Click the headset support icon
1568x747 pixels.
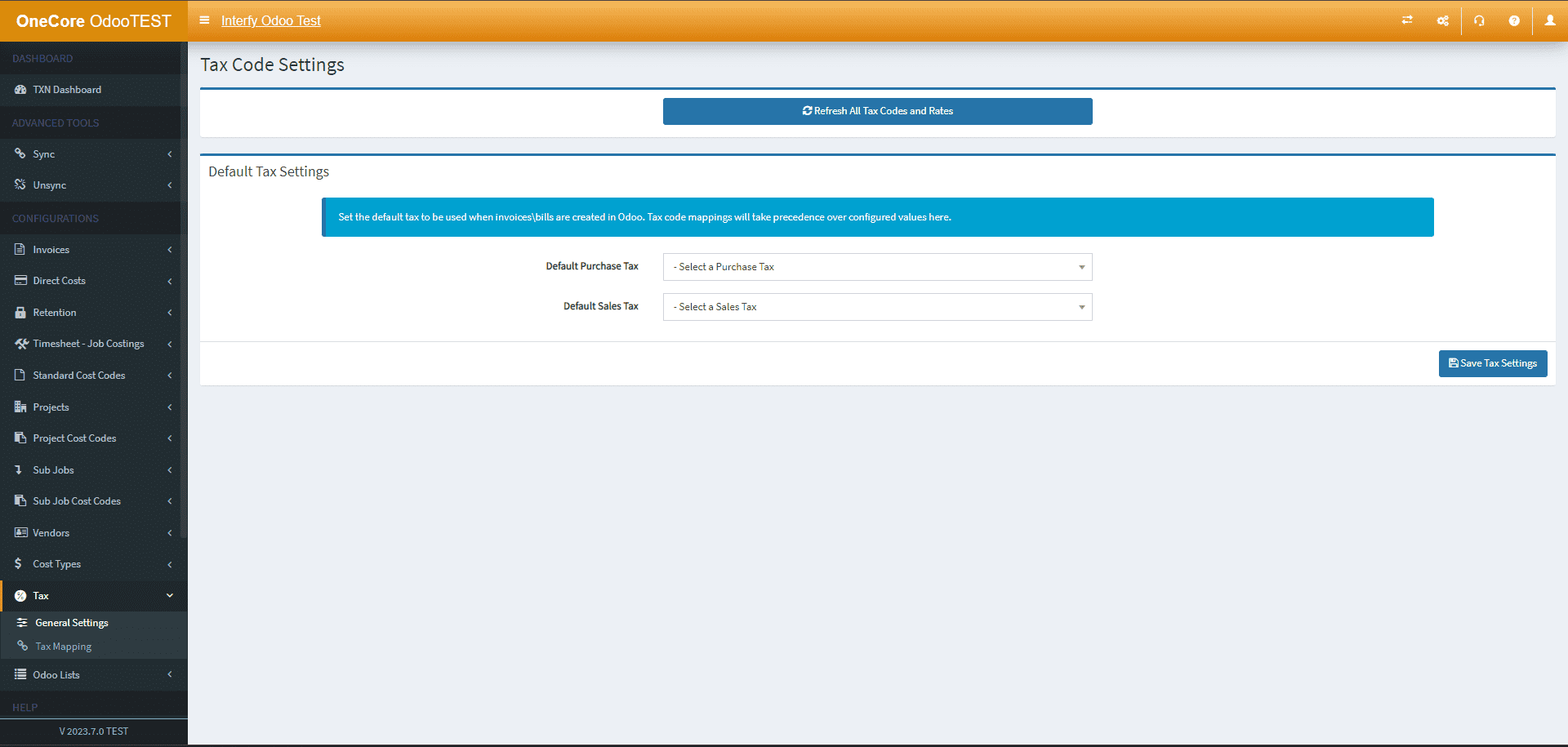(1479, 20)
